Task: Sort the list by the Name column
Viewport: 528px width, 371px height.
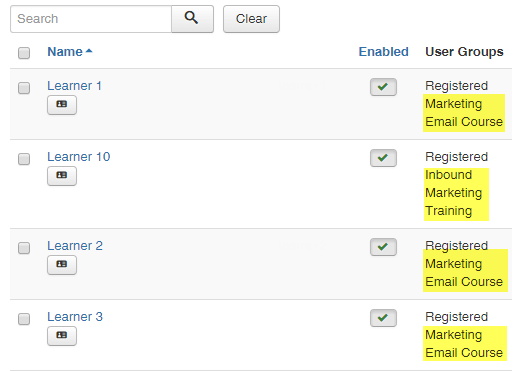Action: 65,52
